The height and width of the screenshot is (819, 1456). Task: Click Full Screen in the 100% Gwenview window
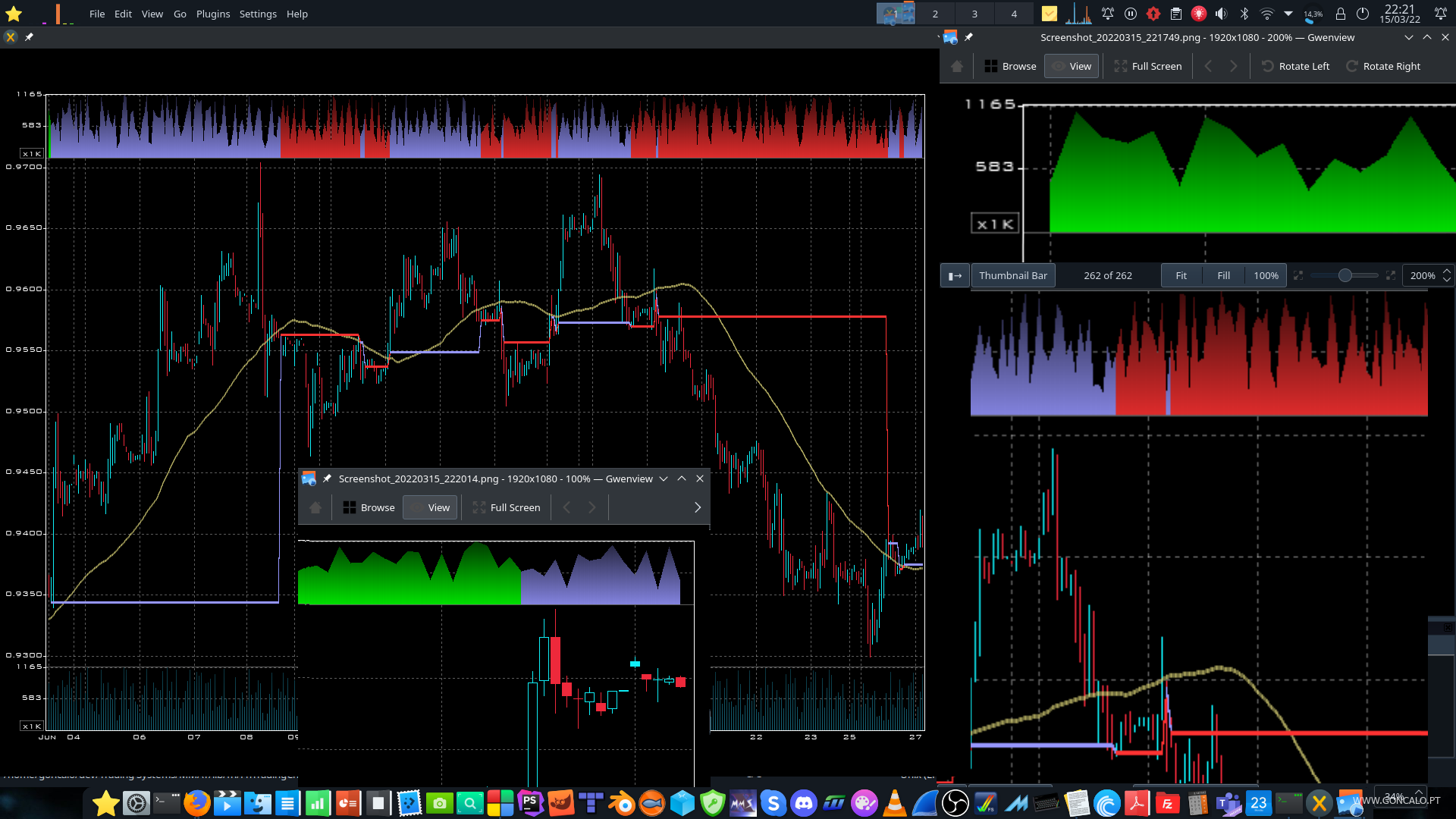tap(507, 507)
